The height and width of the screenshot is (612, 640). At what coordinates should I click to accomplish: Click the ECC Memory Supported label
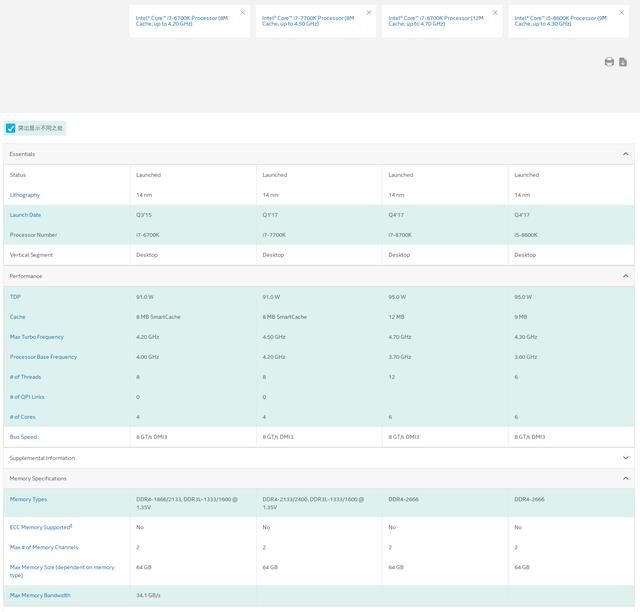coord(41,527)
